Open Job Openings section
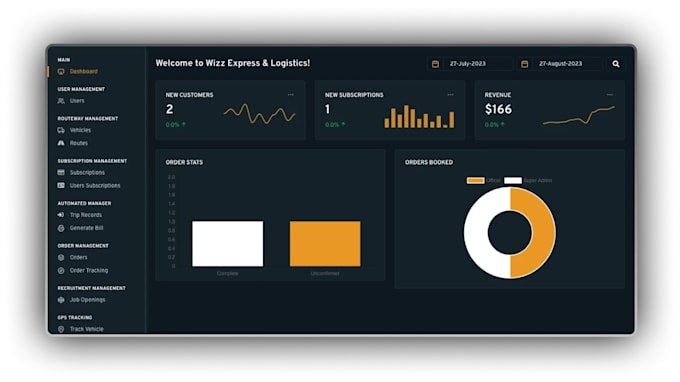 click(87, 300)
